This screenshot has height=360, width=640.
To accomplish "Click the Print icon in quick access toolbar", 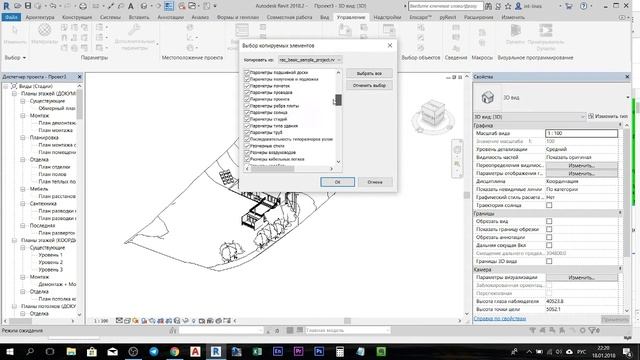I will (83, 6).
